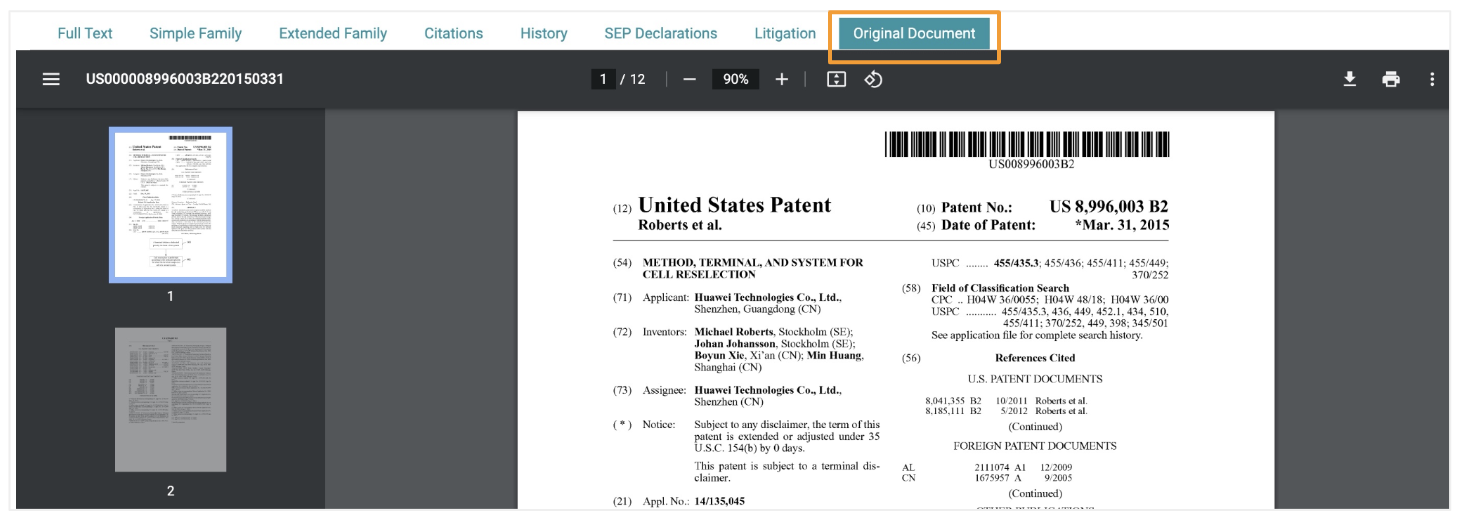
Task: Print the patent document
Action: click(x=1391, y=79)
